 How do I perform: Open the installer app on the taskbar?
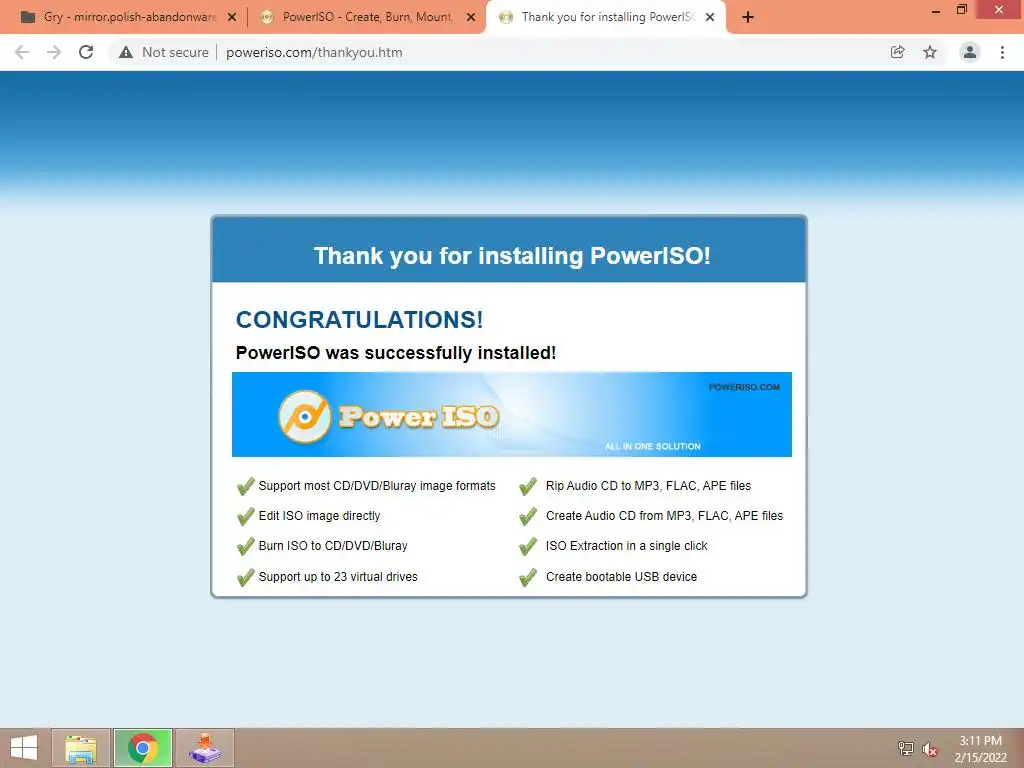tap(205, 748)
